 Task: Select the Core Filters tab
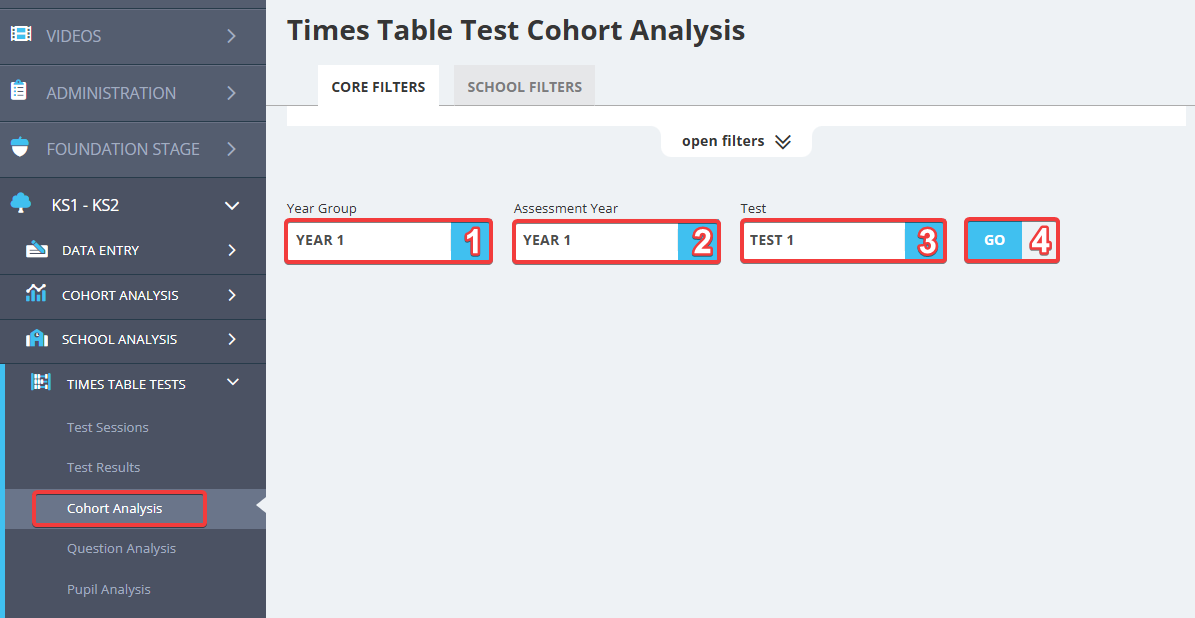pyautogui.click(x=378, y=86)
